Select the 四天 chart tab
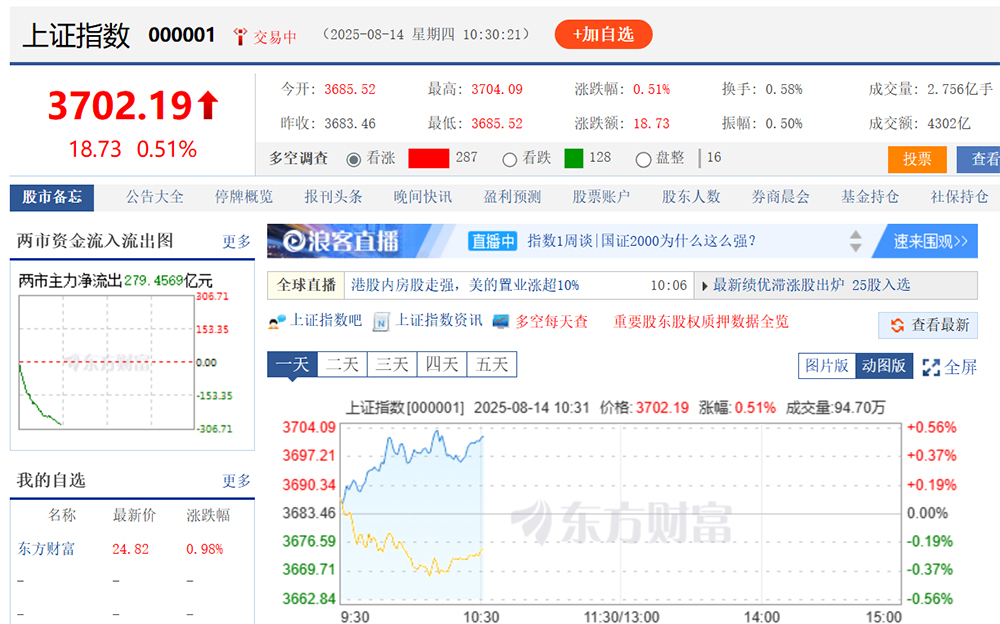This screenshot has height=624, width=1000. pyautogui.click(x=442, y=364)
